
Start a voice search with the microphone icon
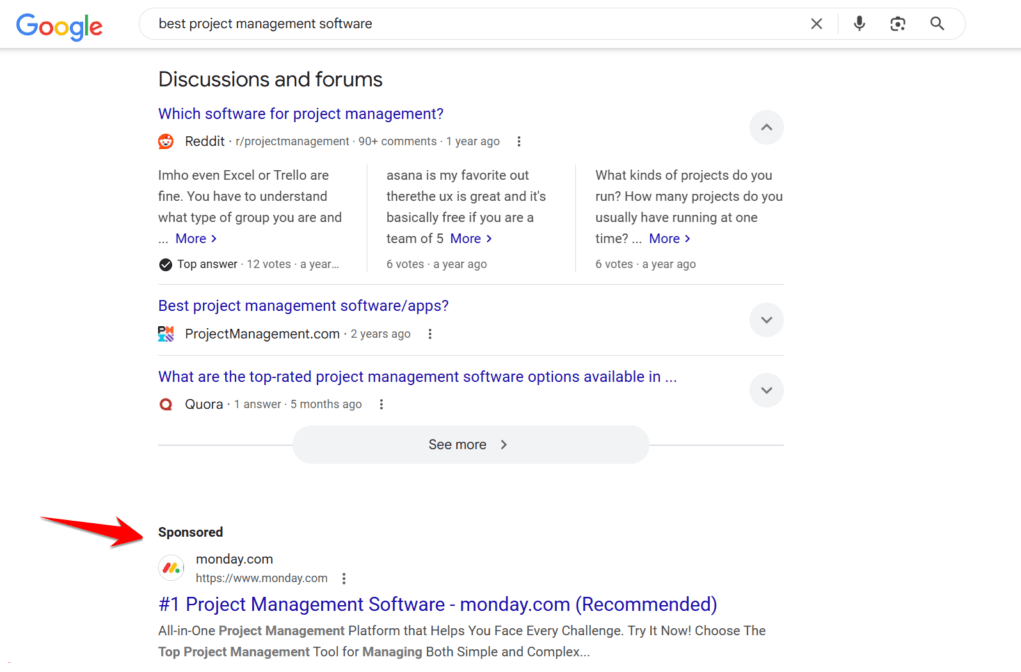click(x=859, y=23)
